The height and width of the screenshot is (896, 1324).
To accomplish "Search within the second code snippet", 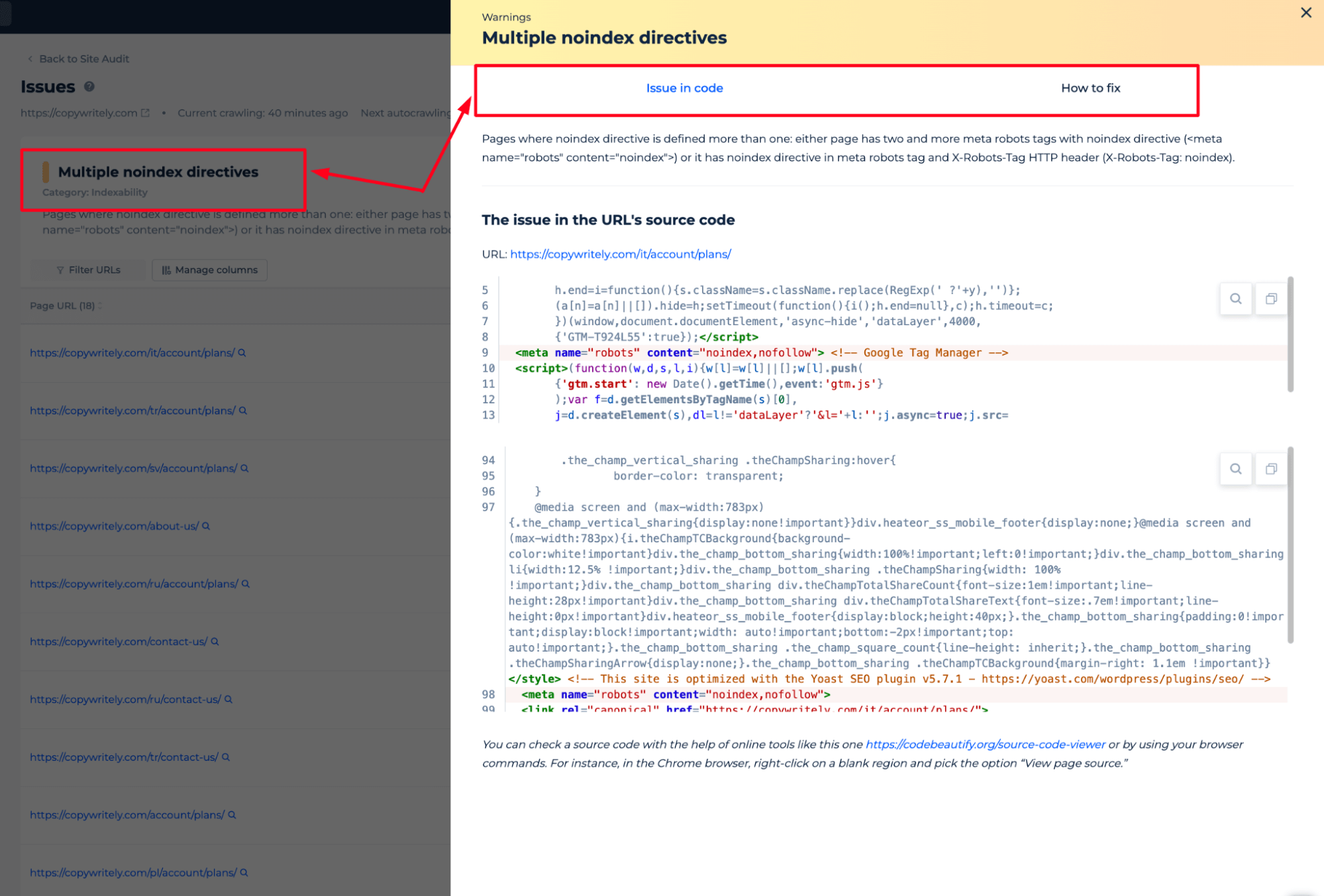I will pyautogui.click(x=1235, y=469).
